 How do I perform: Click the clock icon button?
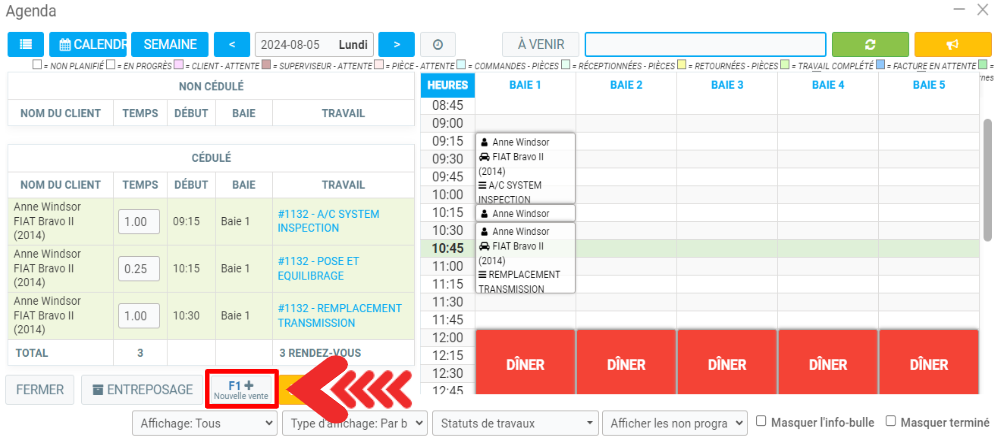coord(438,45)
